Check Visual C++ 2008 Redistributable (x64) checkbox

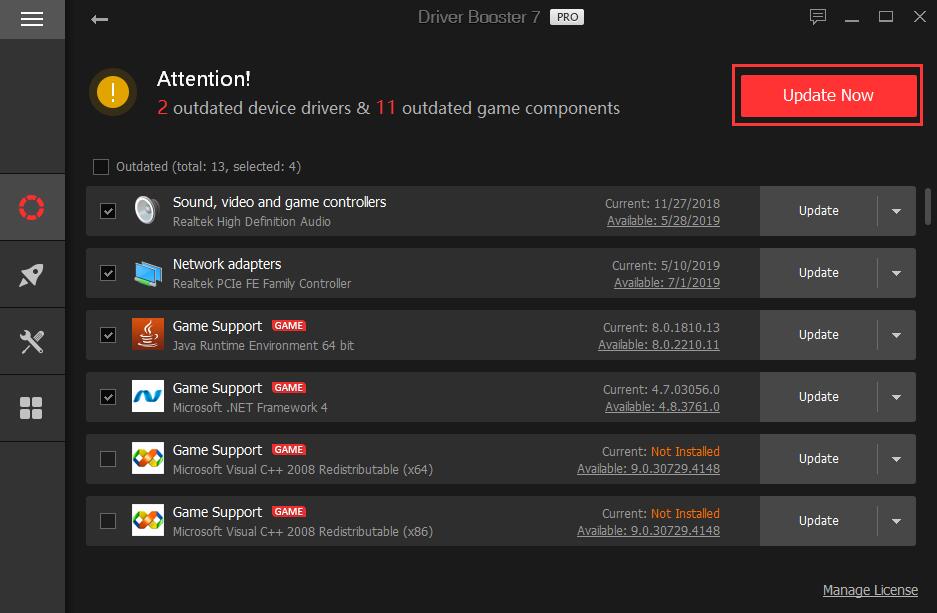pos(108,459)
